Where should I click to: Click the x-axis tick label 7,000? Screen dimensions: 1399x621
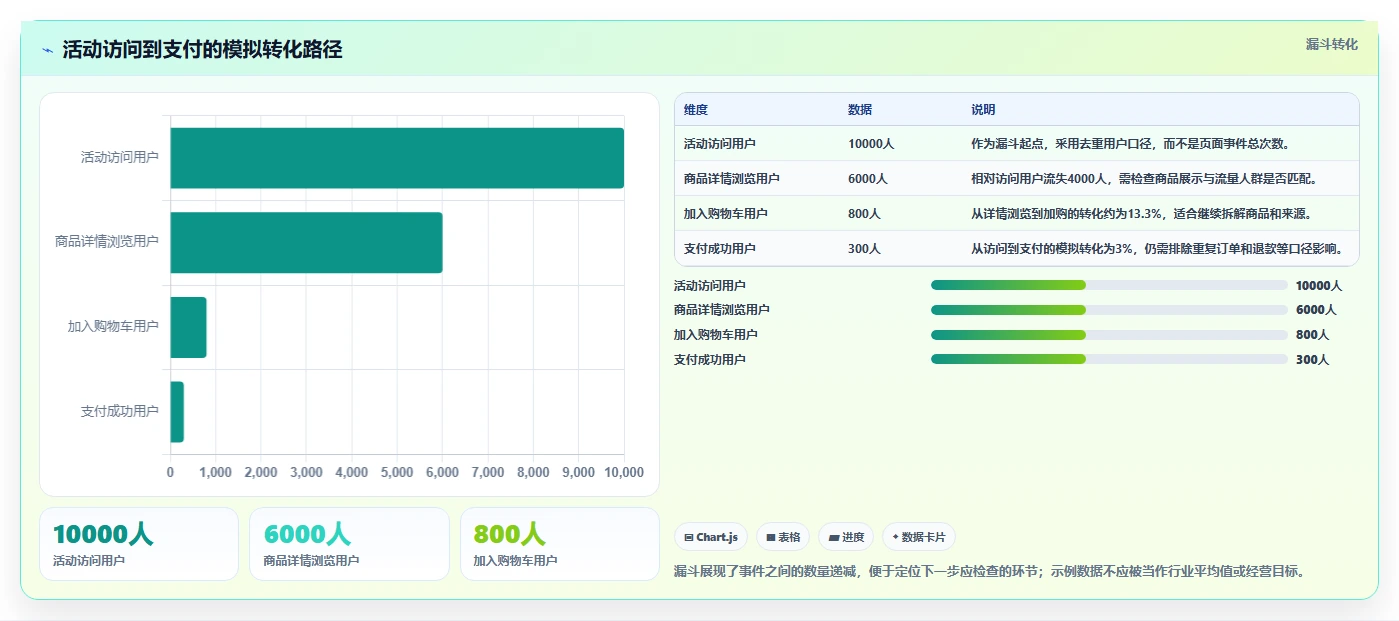coord(488,472)
